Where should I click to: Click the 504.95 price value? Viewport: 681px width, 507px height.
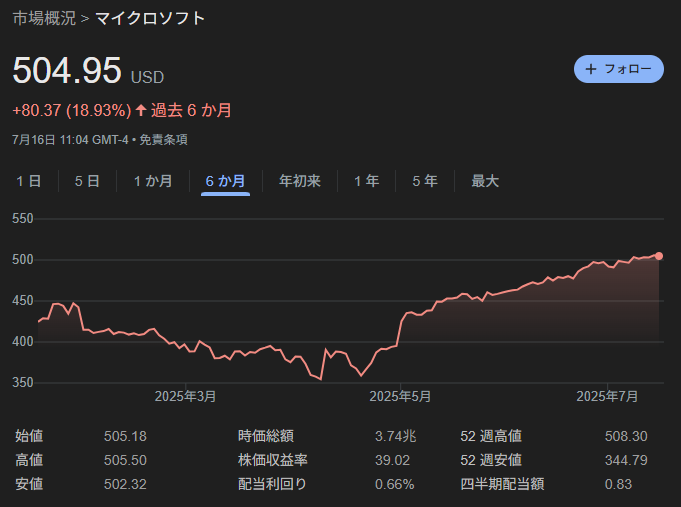pos(67,70)
